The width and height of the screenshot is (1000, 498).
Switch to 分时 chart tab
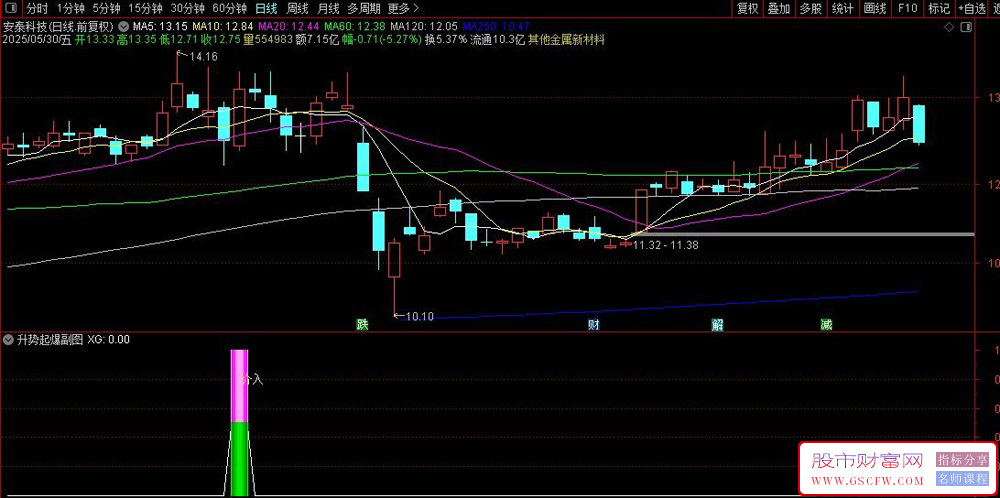[37, 8]
